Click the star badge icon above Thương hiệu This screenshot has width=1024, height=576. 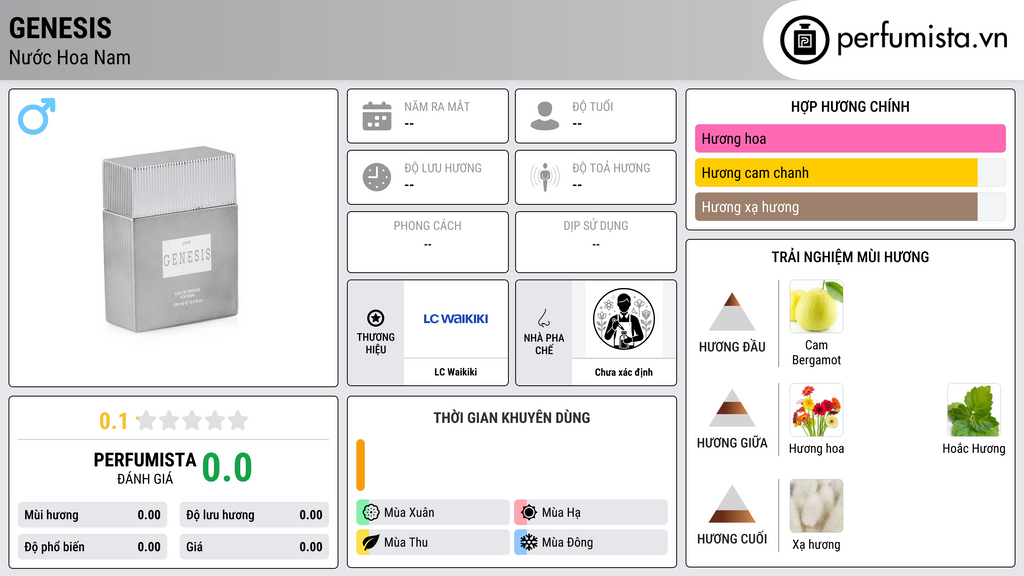pyautogui.click(x=376, y=318)
